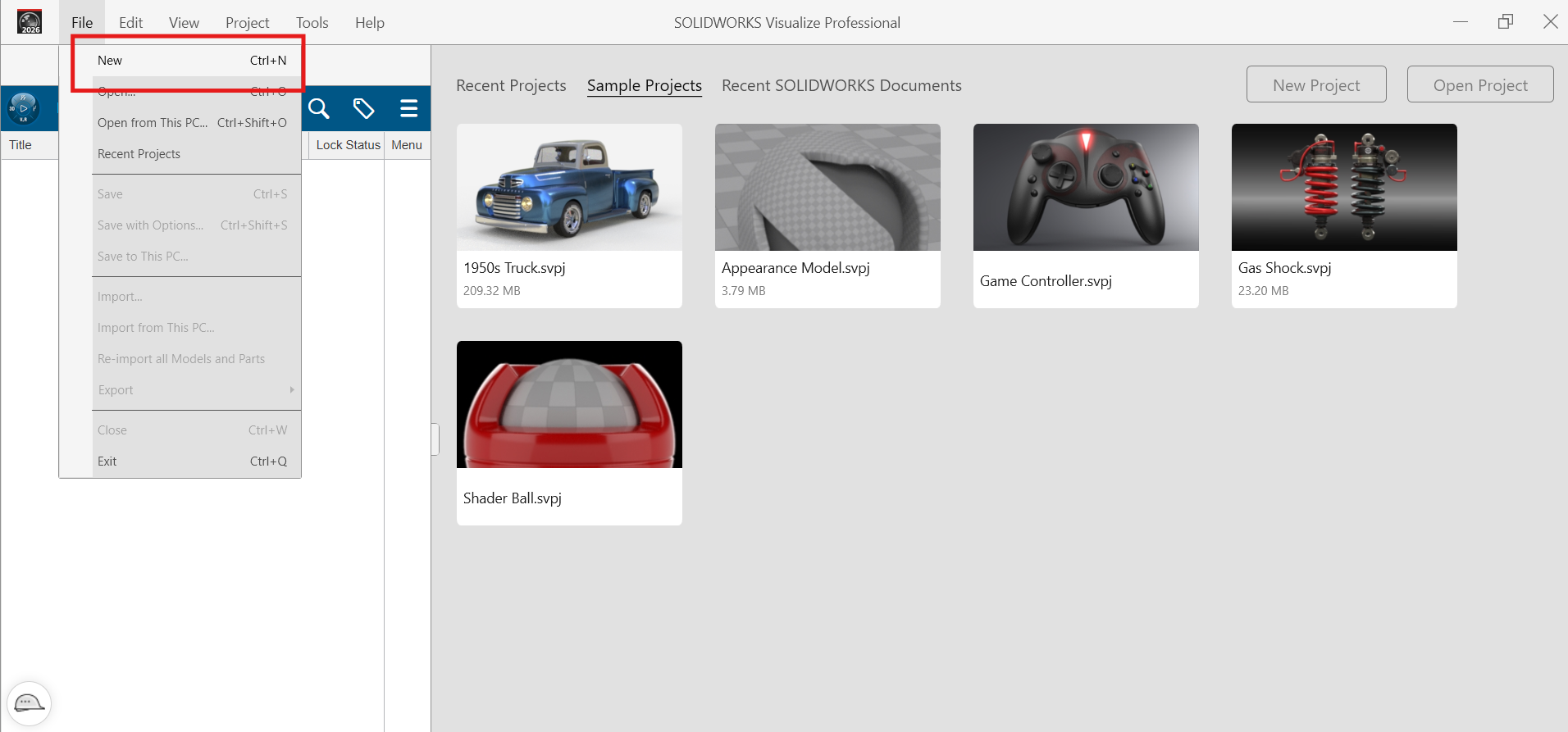1568x732 pixels.
Task: Open the 1950s Truck sample thumbnail
Action: point(569,187)
